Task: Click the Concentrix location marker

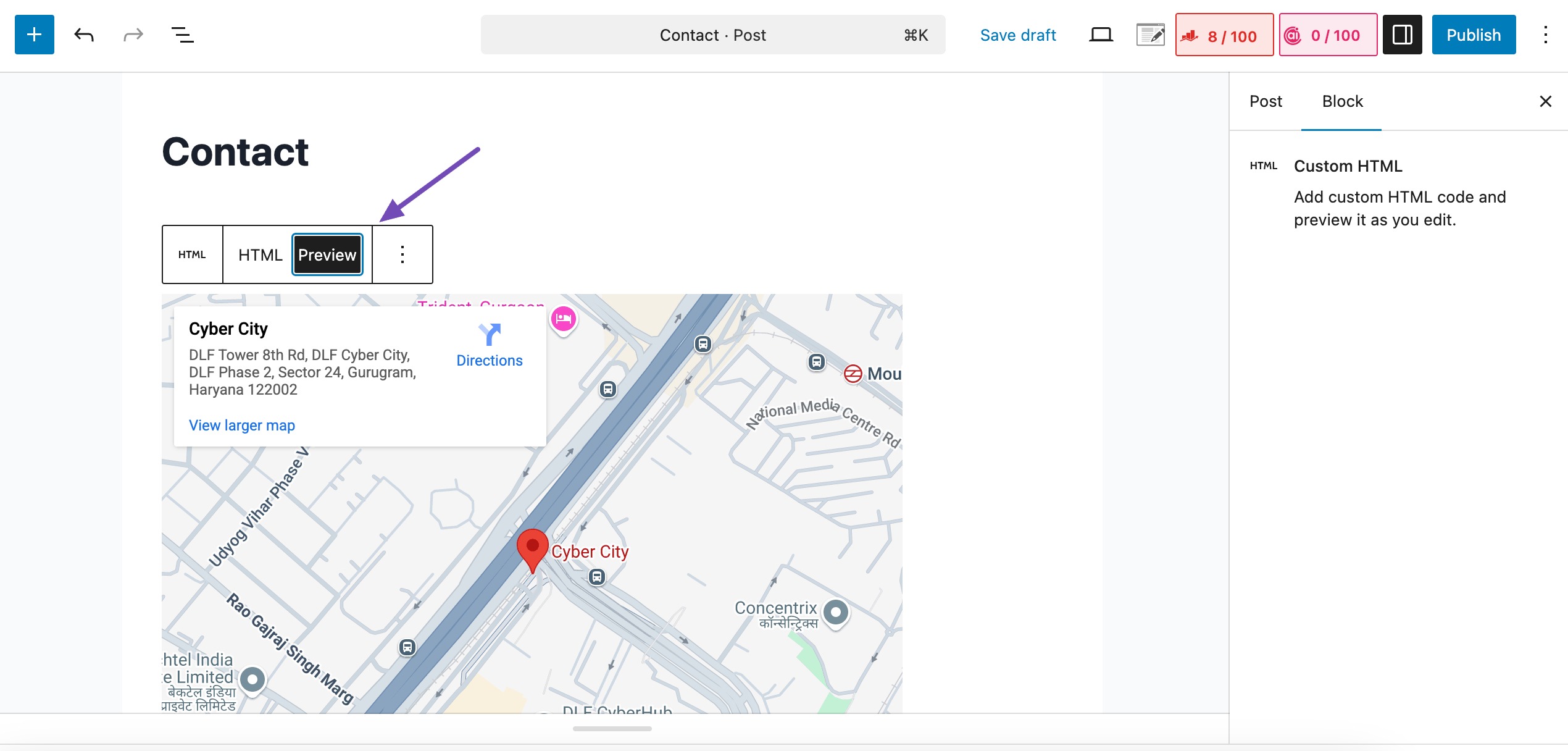Action: click(x=836, y=613)
